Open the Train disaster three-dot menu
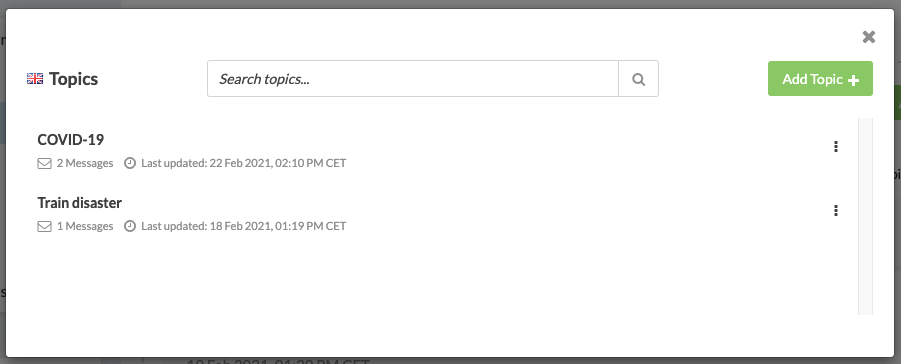 tap(835, 210)
